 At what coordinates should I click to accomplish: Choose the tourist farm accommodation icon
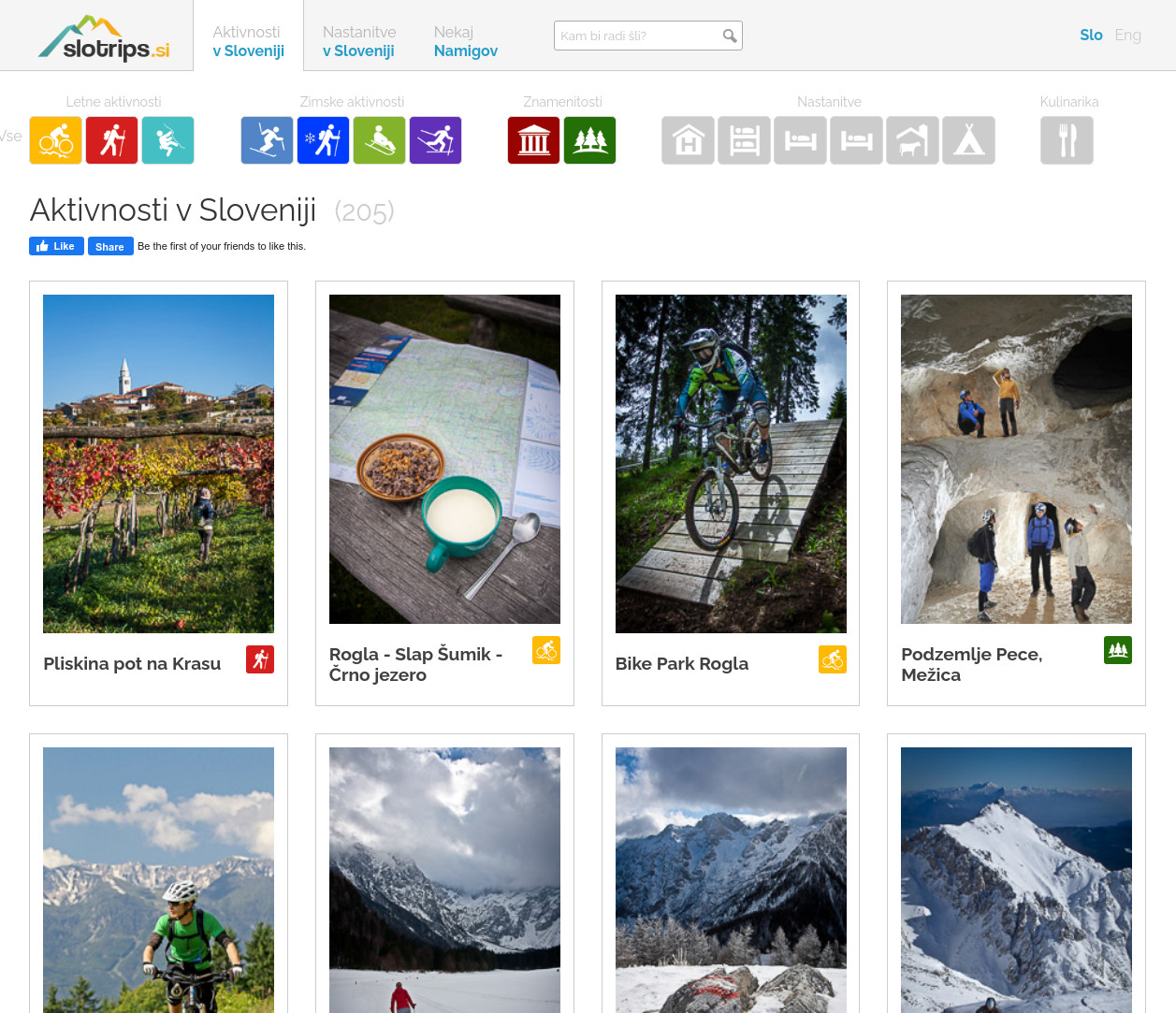(912, 140)
